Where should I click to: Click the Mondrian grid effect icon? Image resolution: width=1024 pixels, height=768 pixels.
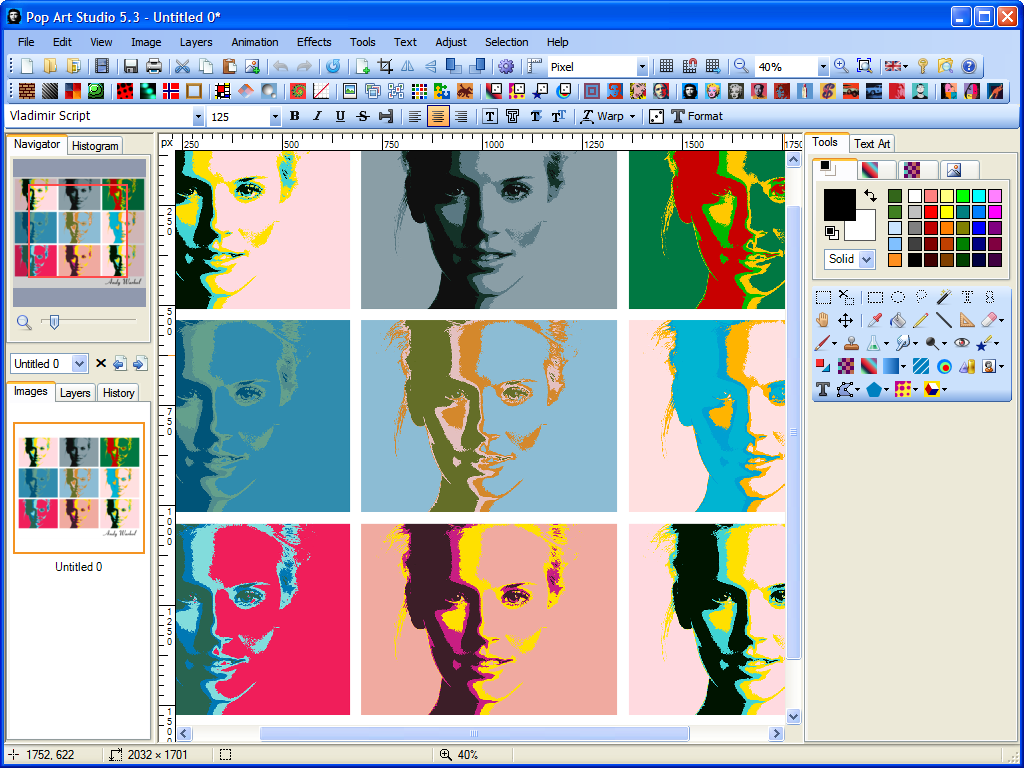coord(223,91)
